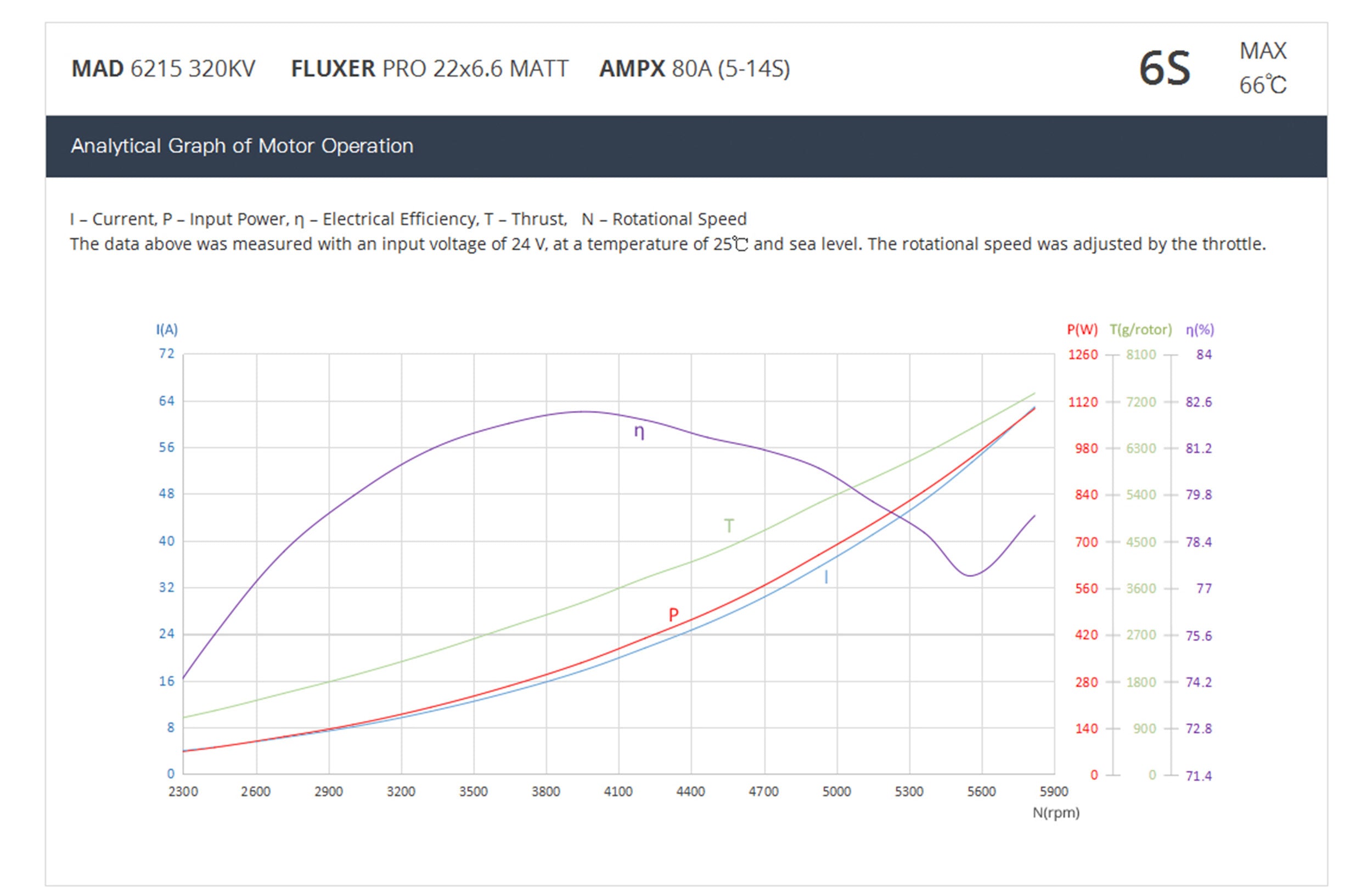The height and width of the screenshot is (893, 1372).
Task: Click the N(rpm) axis title
Action: point(1055,812)
